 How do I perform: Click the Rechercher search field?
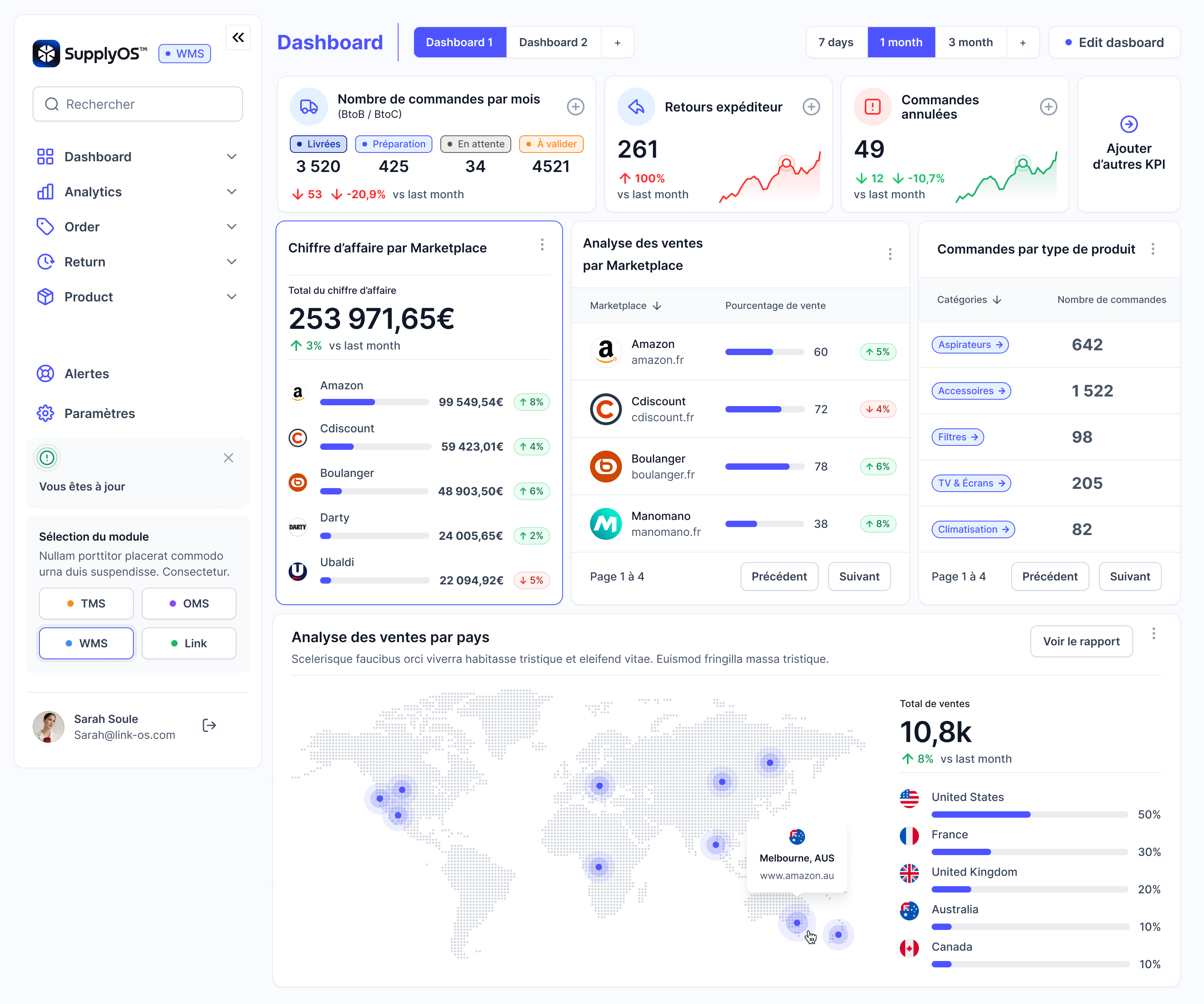coord(138,104)
